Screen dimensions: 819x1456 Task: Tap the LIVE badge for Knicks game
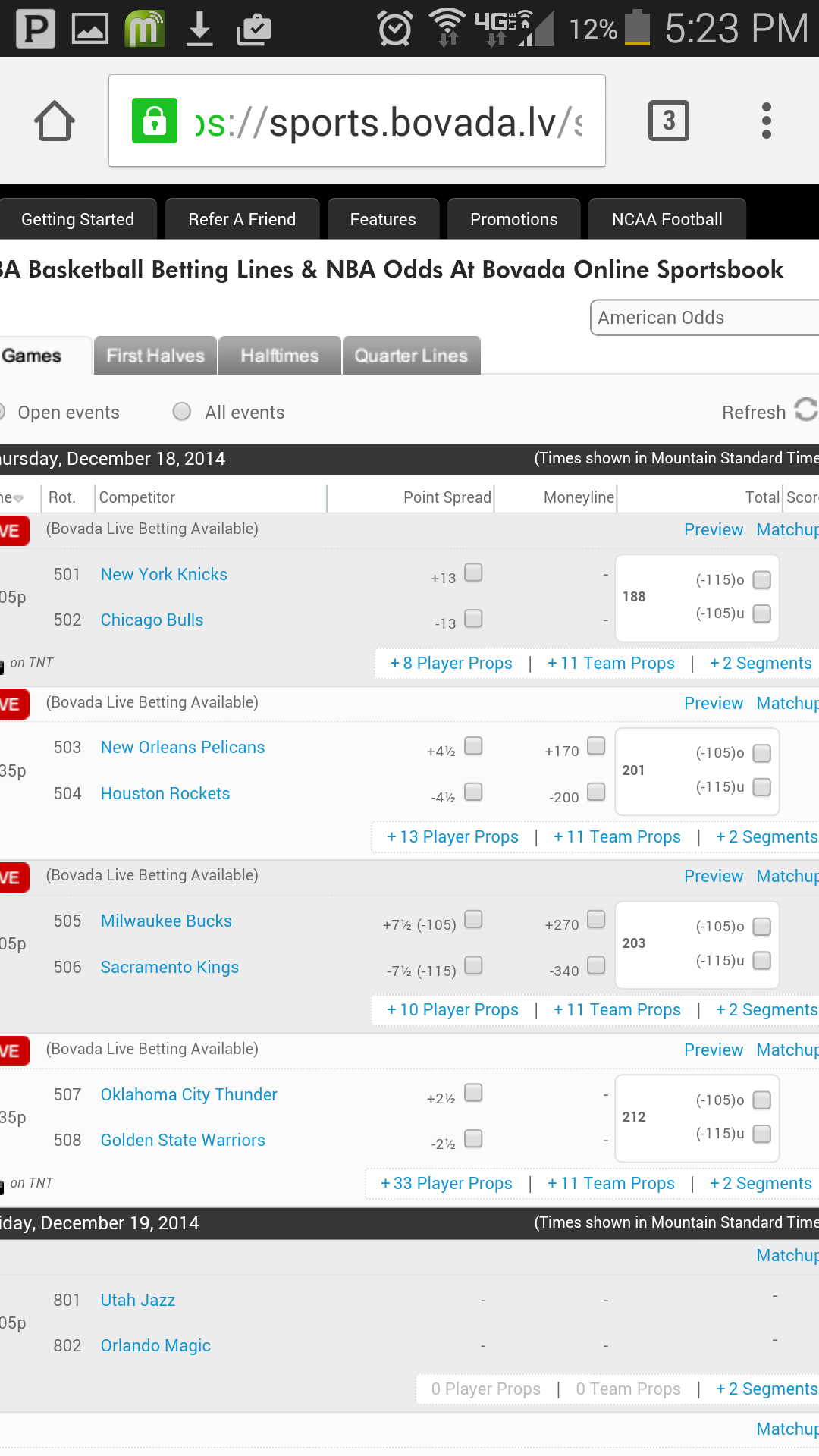14,531
